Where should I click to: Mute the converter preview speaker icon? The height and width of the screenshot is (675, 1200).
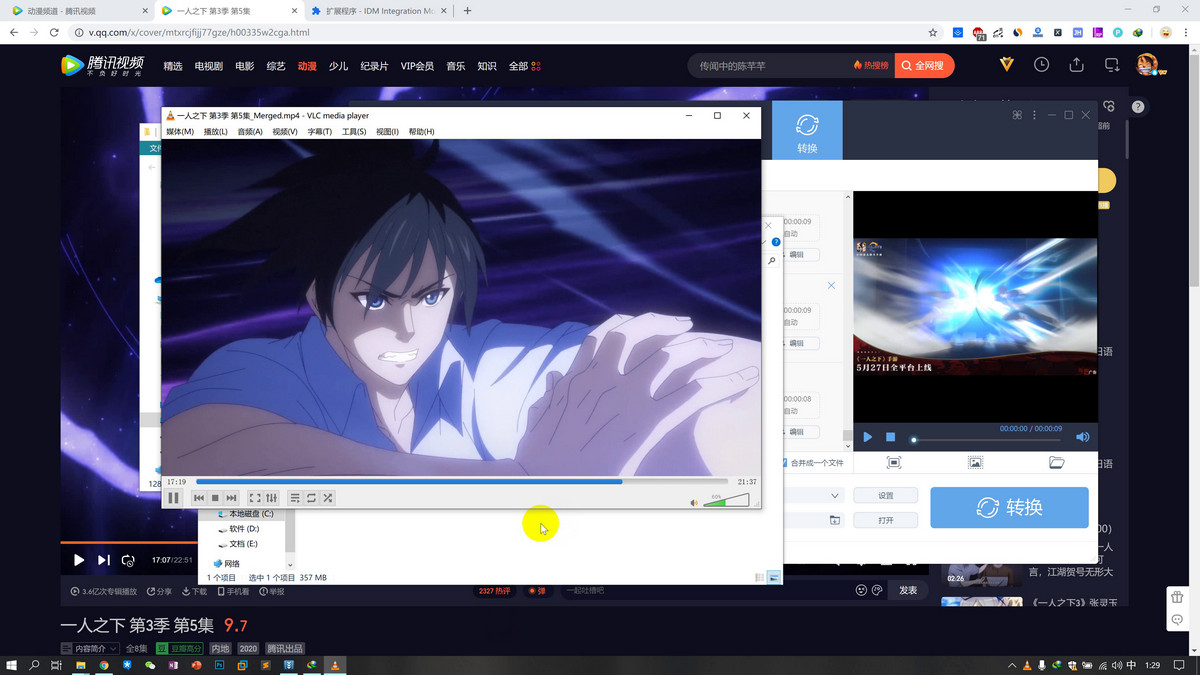pyautogui.click(x=1082, y=437)
